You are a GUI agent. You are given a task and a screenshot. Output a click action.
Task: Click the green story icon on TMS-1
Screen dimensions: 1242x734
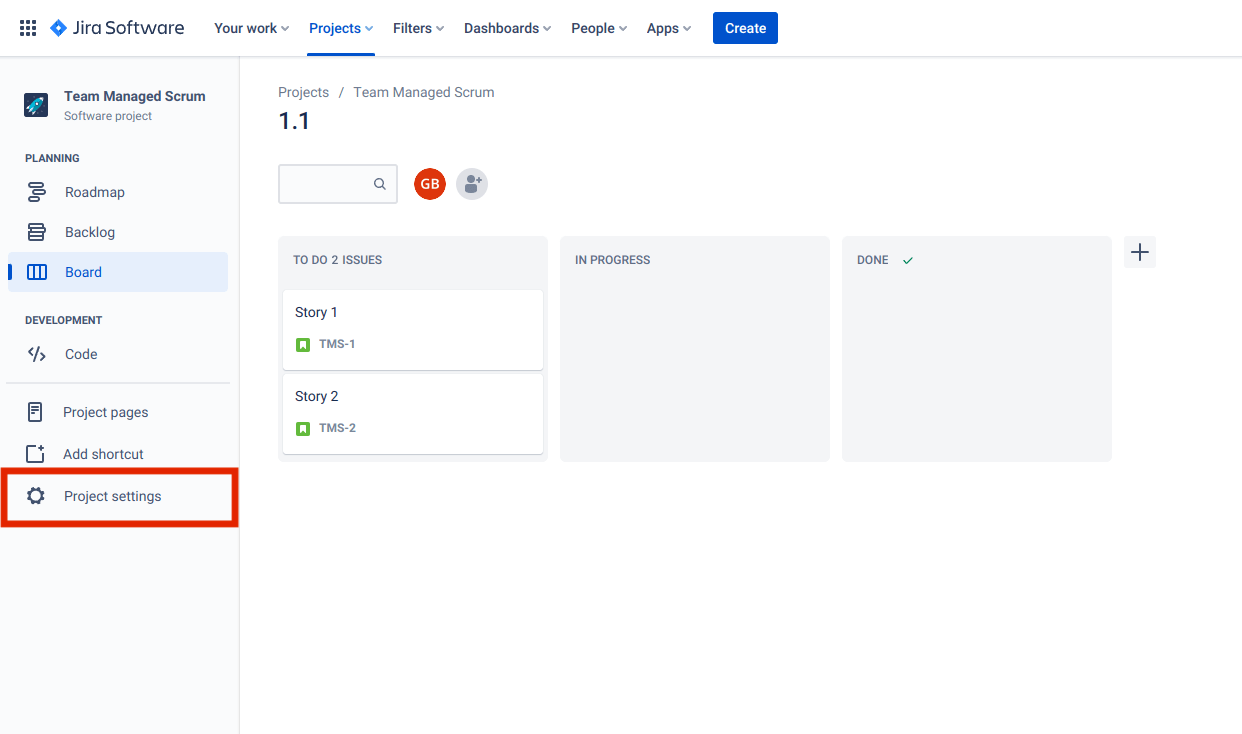coord(303,344)
